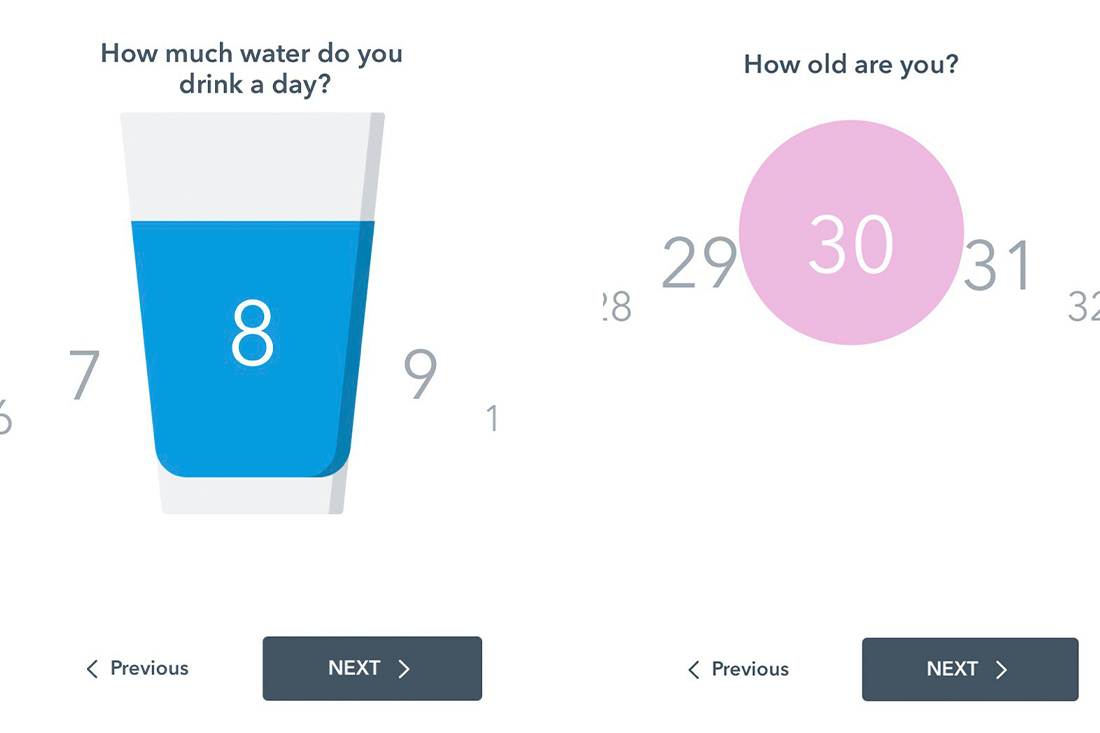Click the left chevron beside age-screen Previous
The image size is (1100, 733).
tap(694, 670)
